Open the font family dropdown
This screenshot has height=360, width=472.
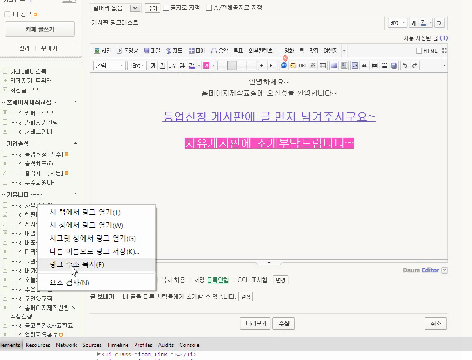click(x=109, y=65)
